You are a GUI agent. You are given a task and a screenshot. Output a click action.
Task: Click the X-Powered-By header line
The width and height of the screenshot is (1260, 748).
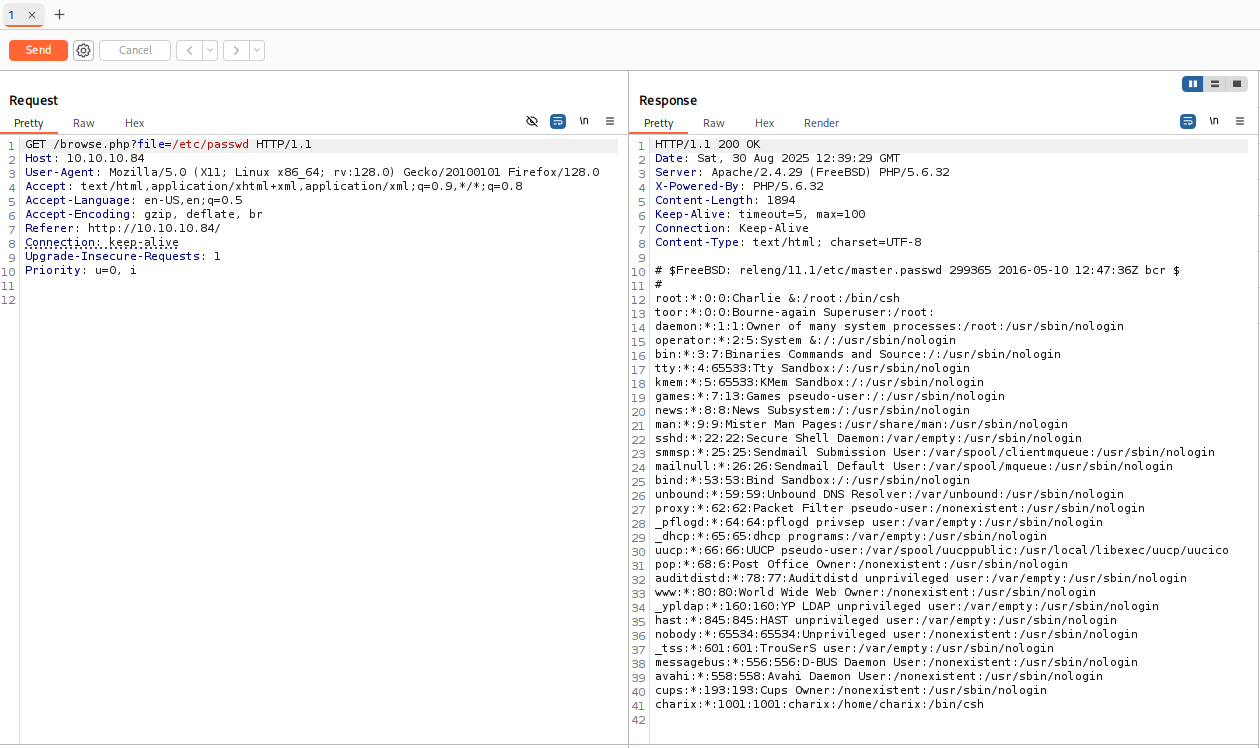click(739, 186)
